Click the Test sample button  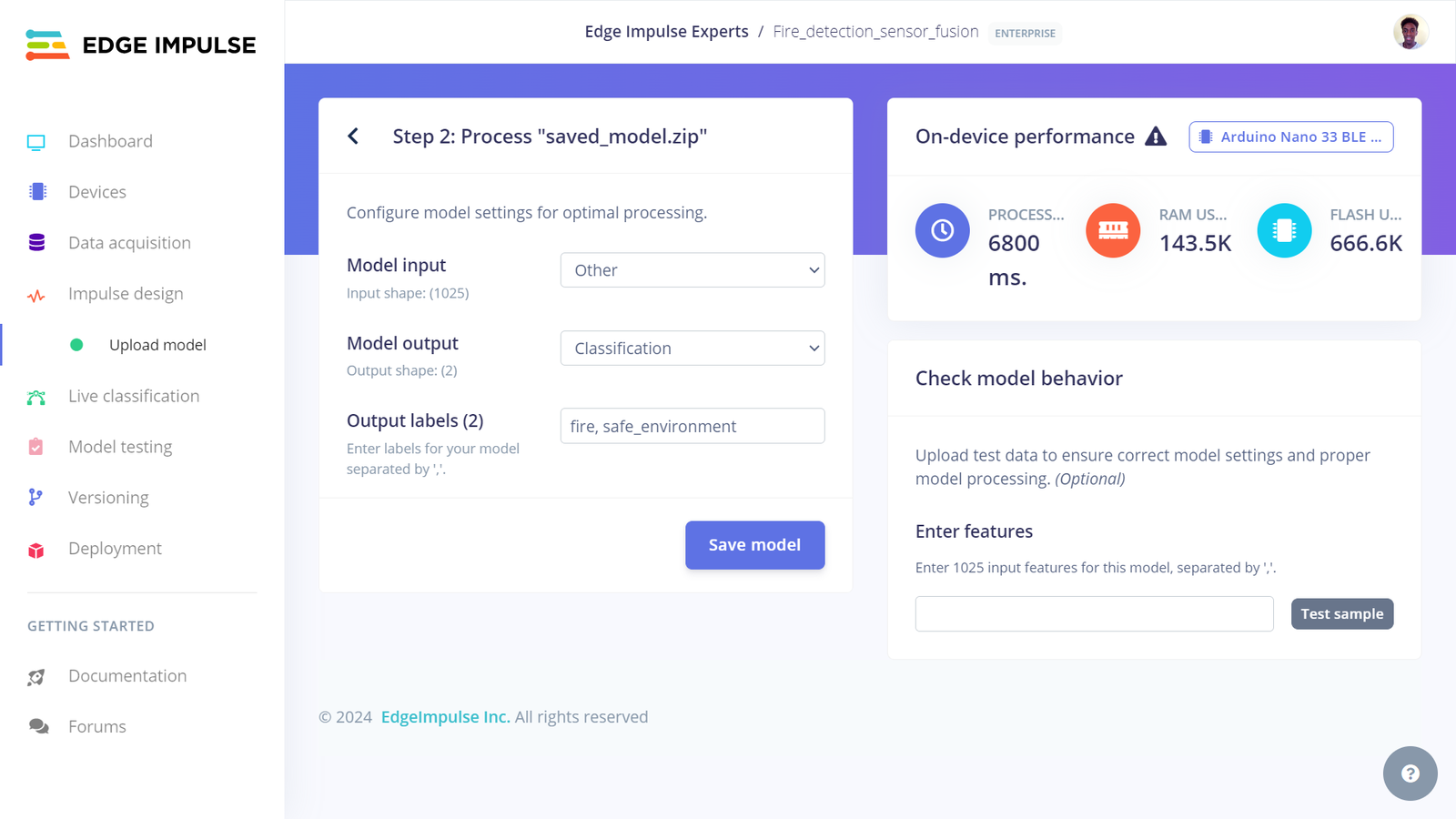[1342, 613]
